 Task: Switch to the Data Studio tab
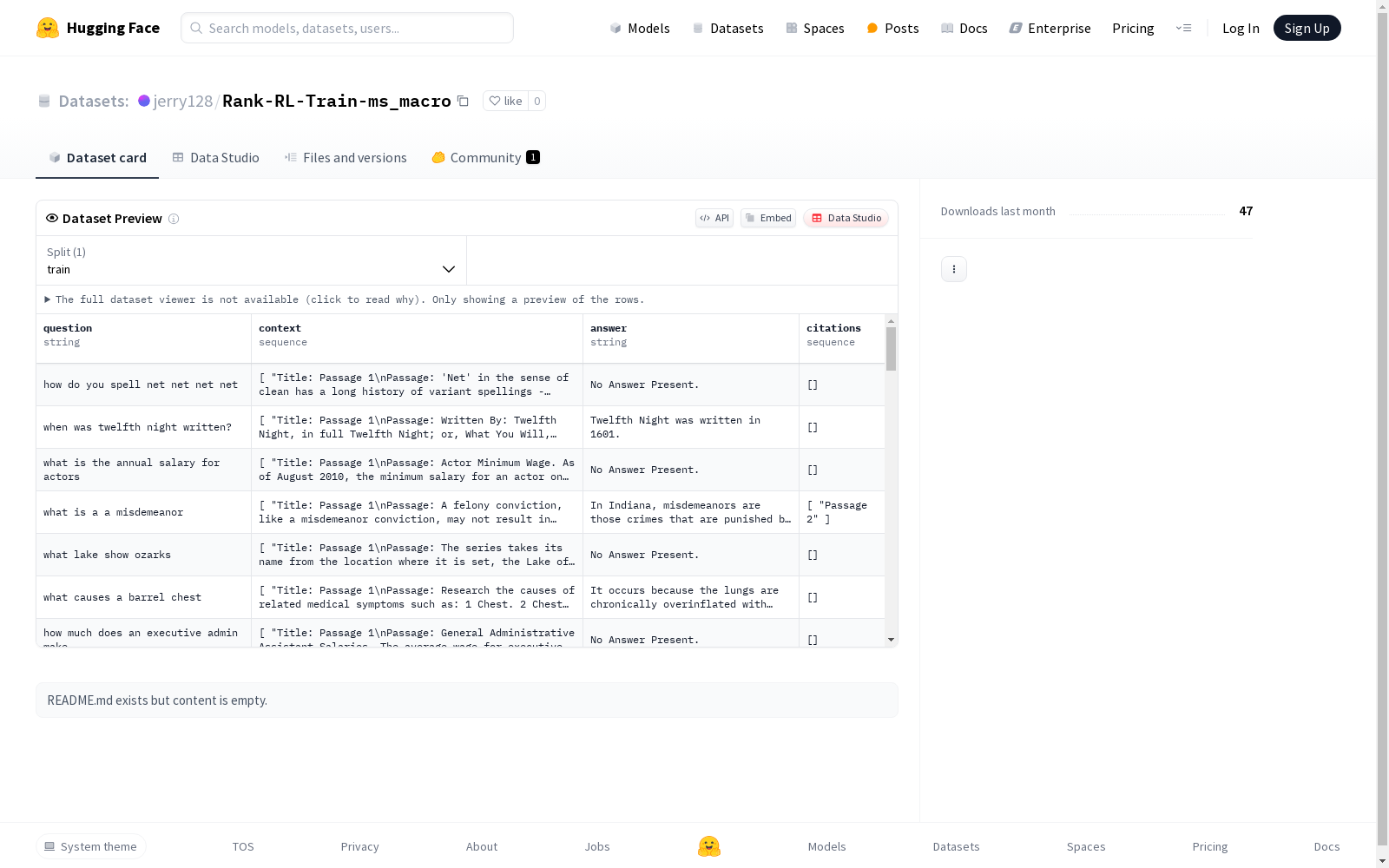[216, 157]
